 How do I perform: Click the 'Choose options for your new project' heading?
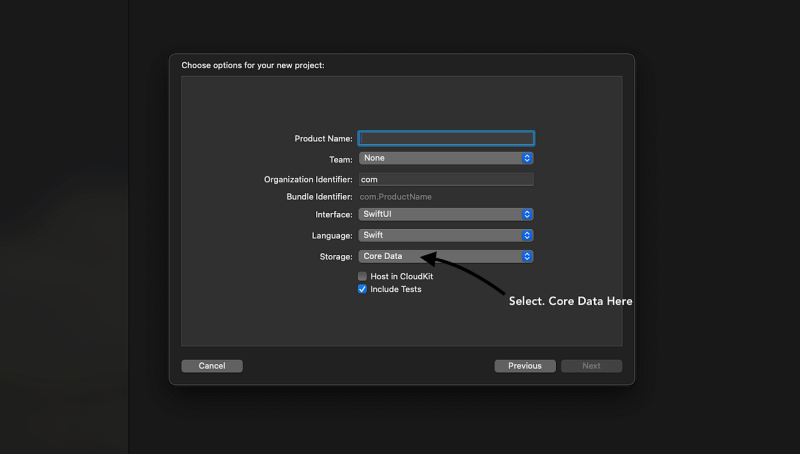(x=252, y=65)
